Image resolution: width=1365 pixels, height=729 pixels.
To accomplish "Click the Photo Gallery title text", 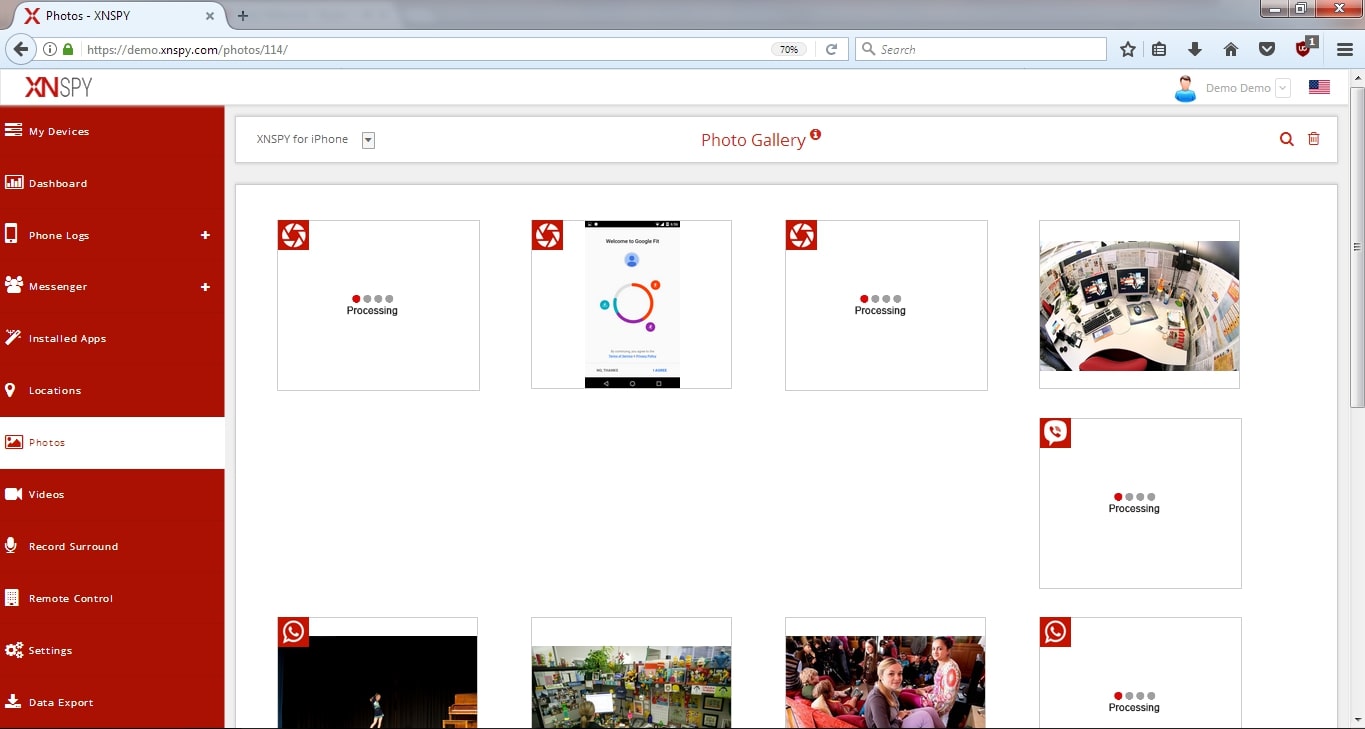I will (753, 140).
